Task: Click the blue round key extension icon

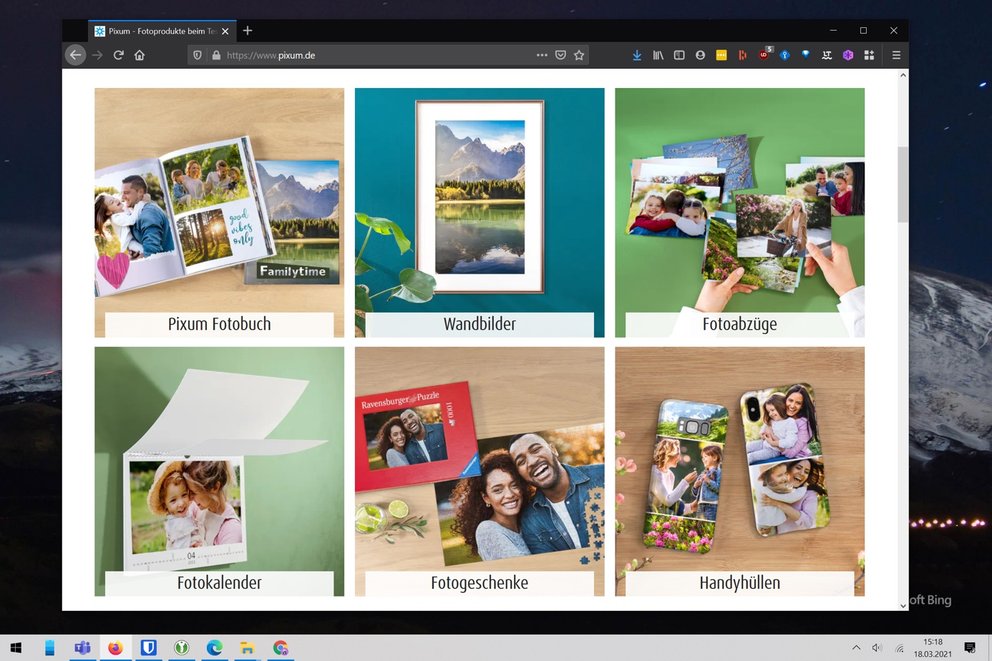Action: coord(784,55)
